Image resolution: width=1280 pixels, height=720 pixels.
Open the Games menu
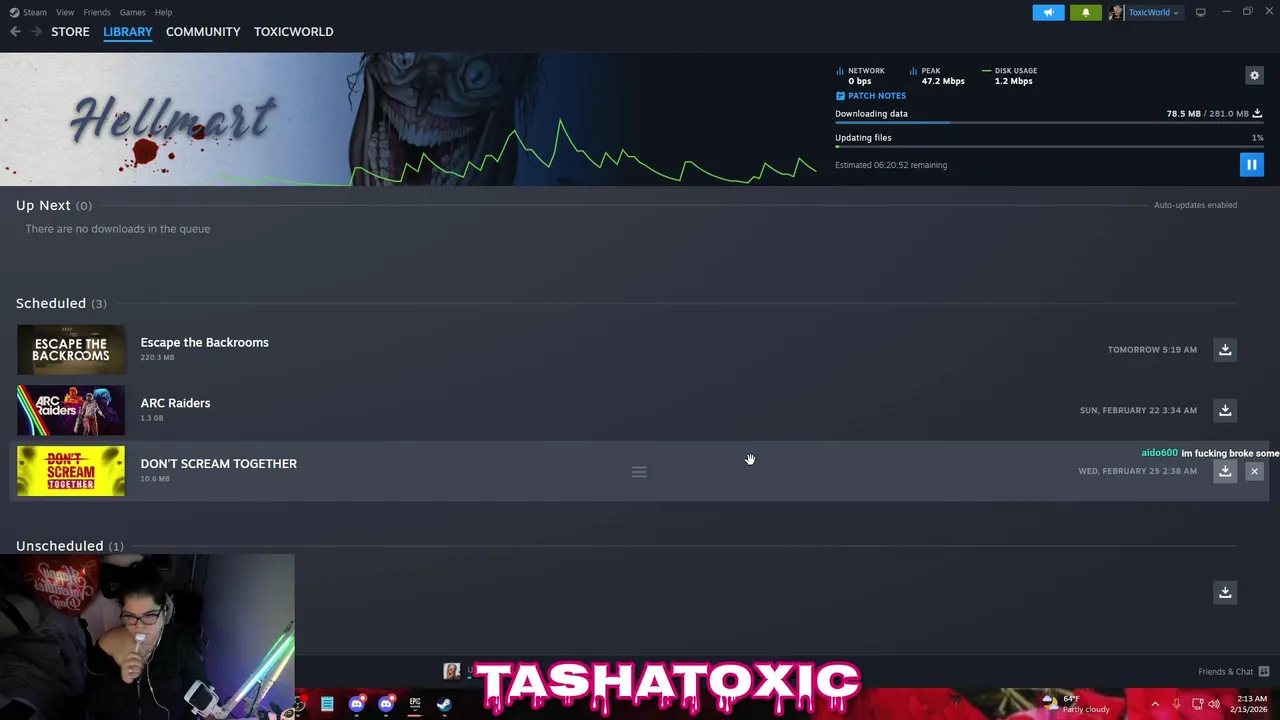pyautogui.click(x=132, y=12)
